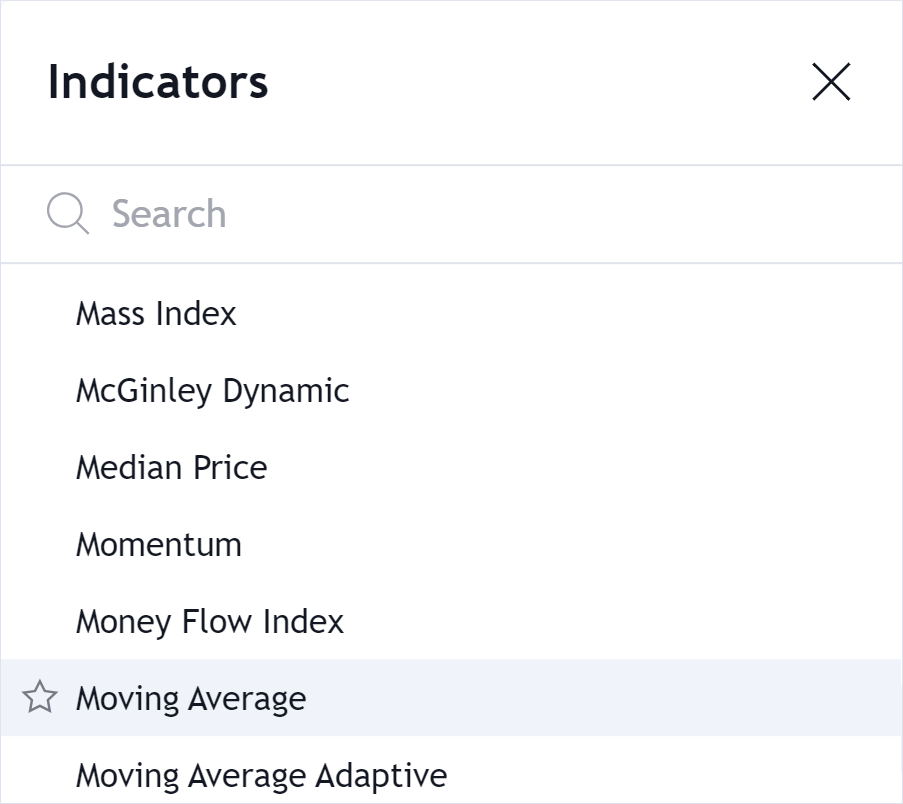Viewport: 903px width, 804px height.
Task: Select the Moving Average indicator
Action: [190, 698]
